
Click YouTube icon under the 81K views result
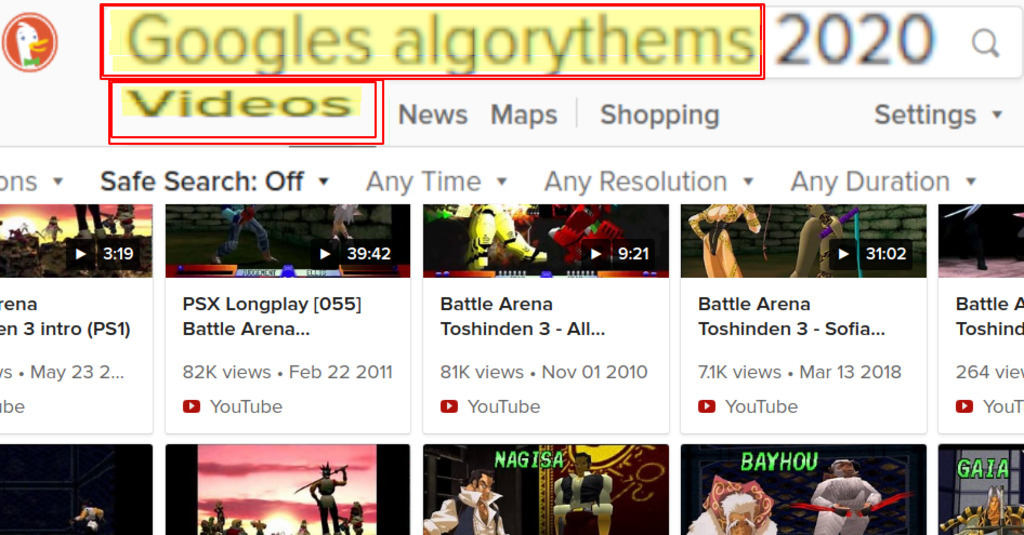tap(449, 406)
